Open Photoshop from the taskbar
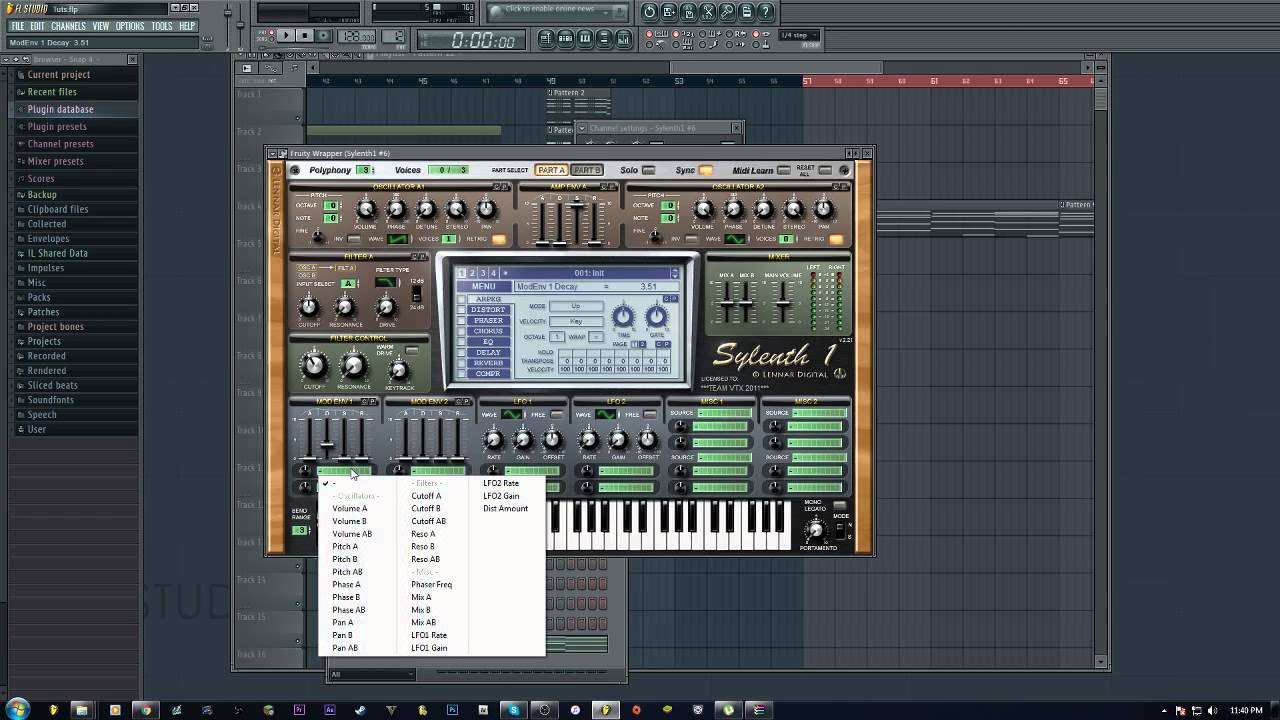 coord(452,710)
